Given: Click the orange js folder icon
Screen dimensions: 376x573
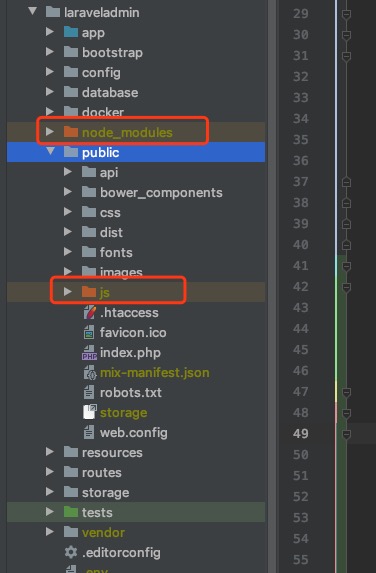Looking at the screenshot, I should point(89,292).
